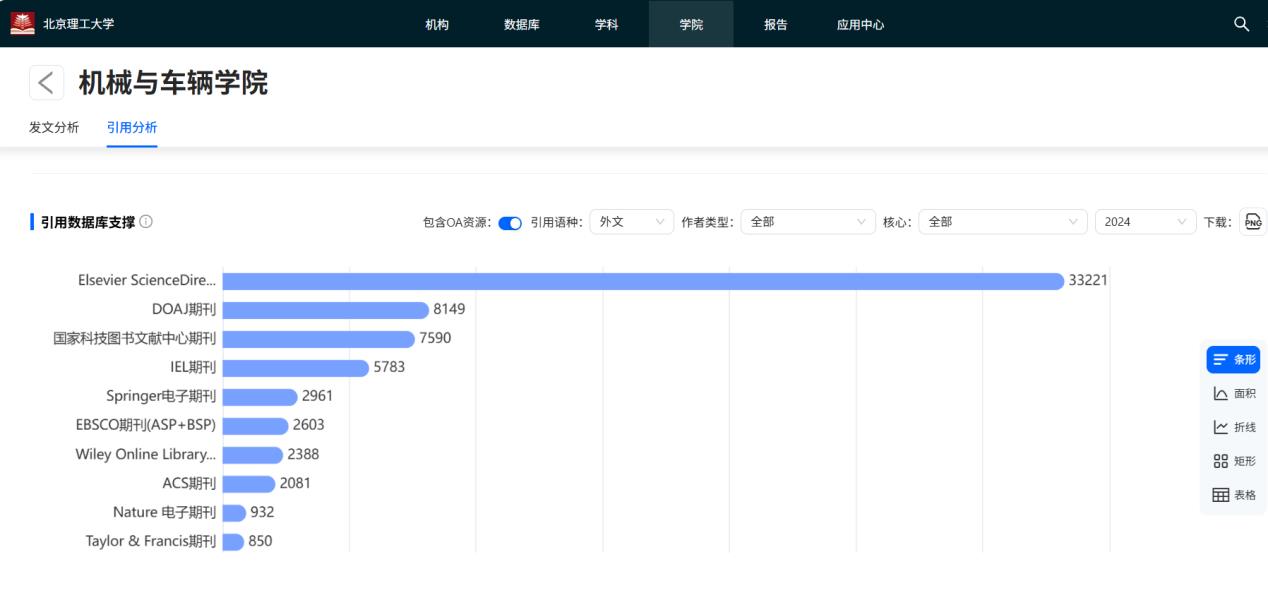
Task: Show data as 表格 table view
Action: tap(1233, 495)
